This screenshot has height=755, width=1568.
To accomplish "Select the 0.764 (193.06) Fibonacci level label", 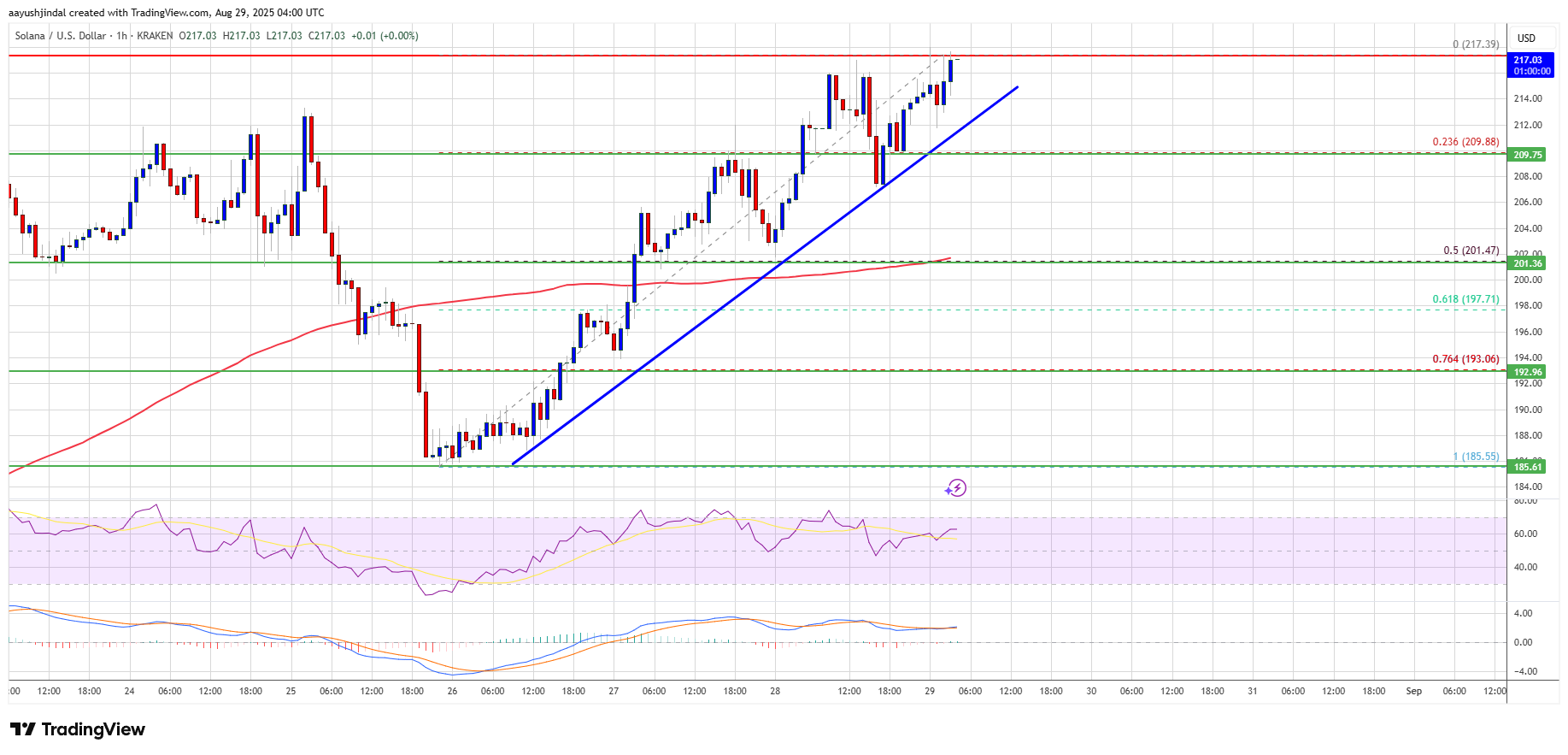I will (1465, 359).
